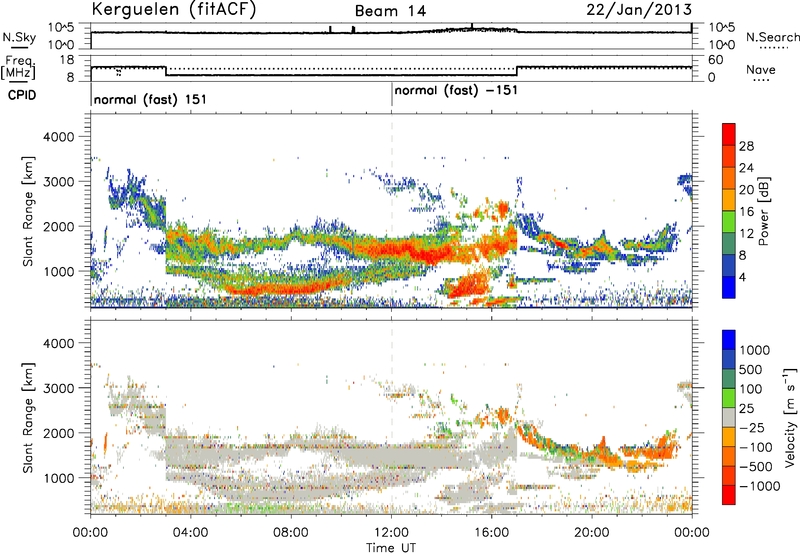Click the '2000' tick of the velocity panel

(x=58, y=433)
